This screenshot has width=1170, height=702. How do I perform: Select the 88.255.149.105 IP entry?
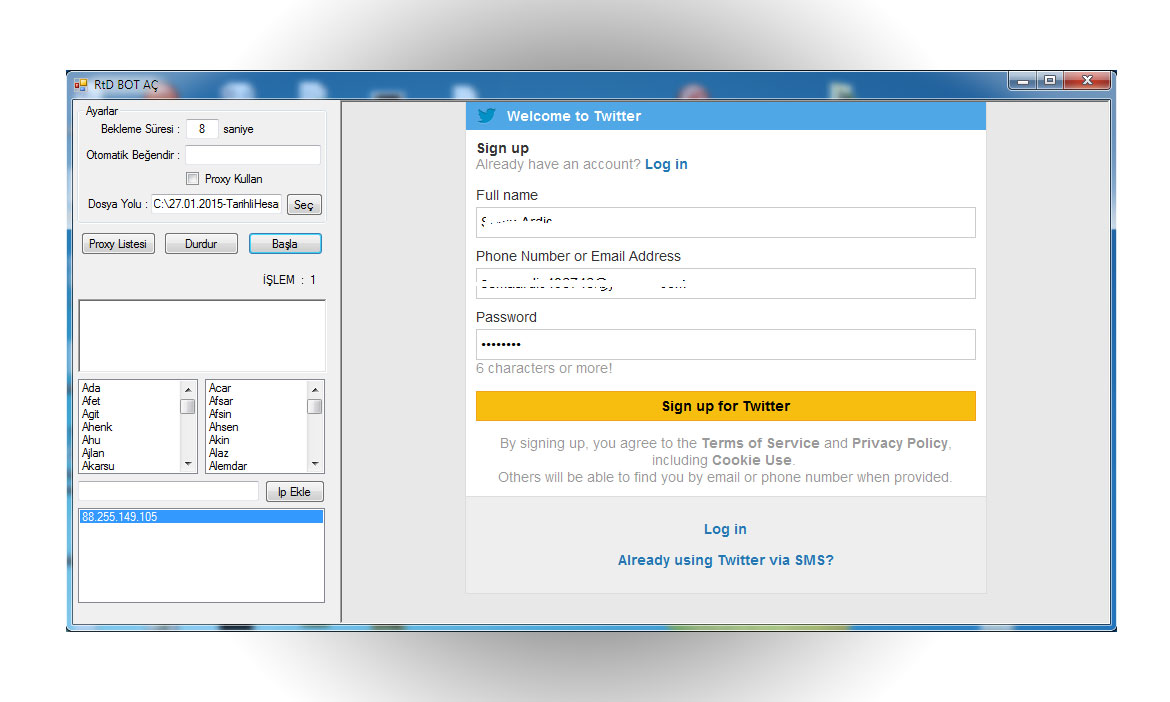point(201,516)
